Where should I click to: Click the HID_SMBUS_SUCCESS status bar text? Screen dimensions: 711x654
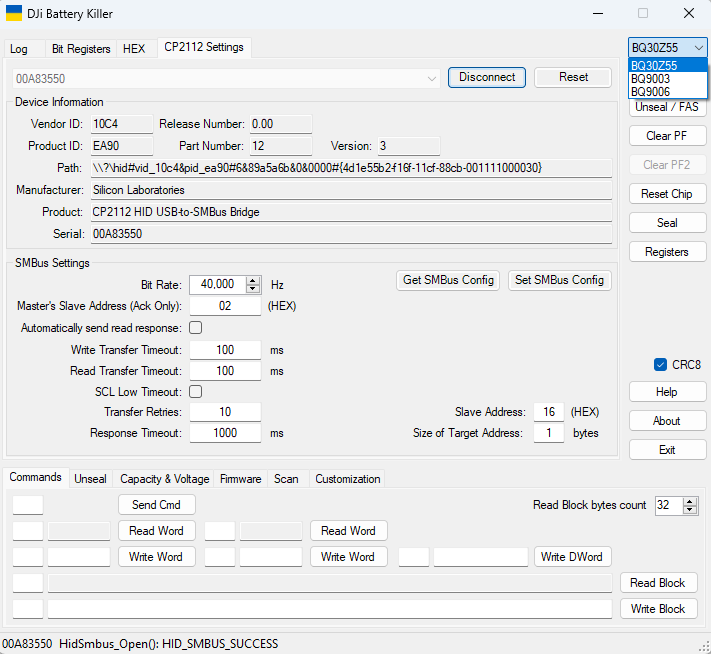pos(220,644)
